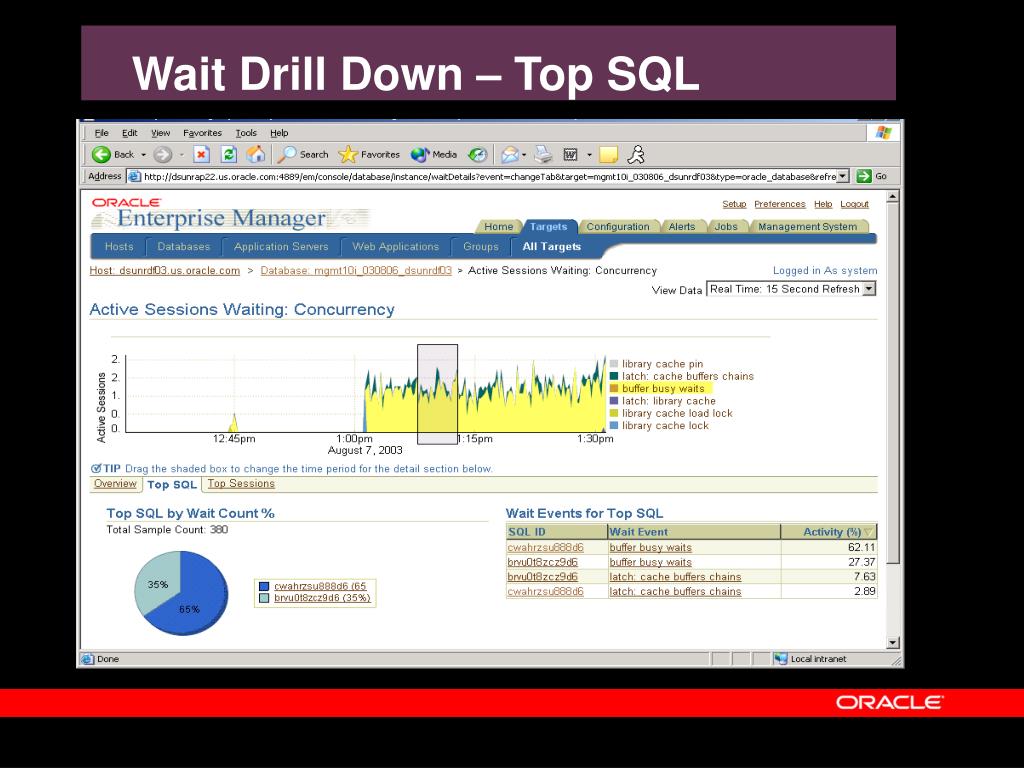Click the yellow Discuss note icon

[x=608, y=155]
